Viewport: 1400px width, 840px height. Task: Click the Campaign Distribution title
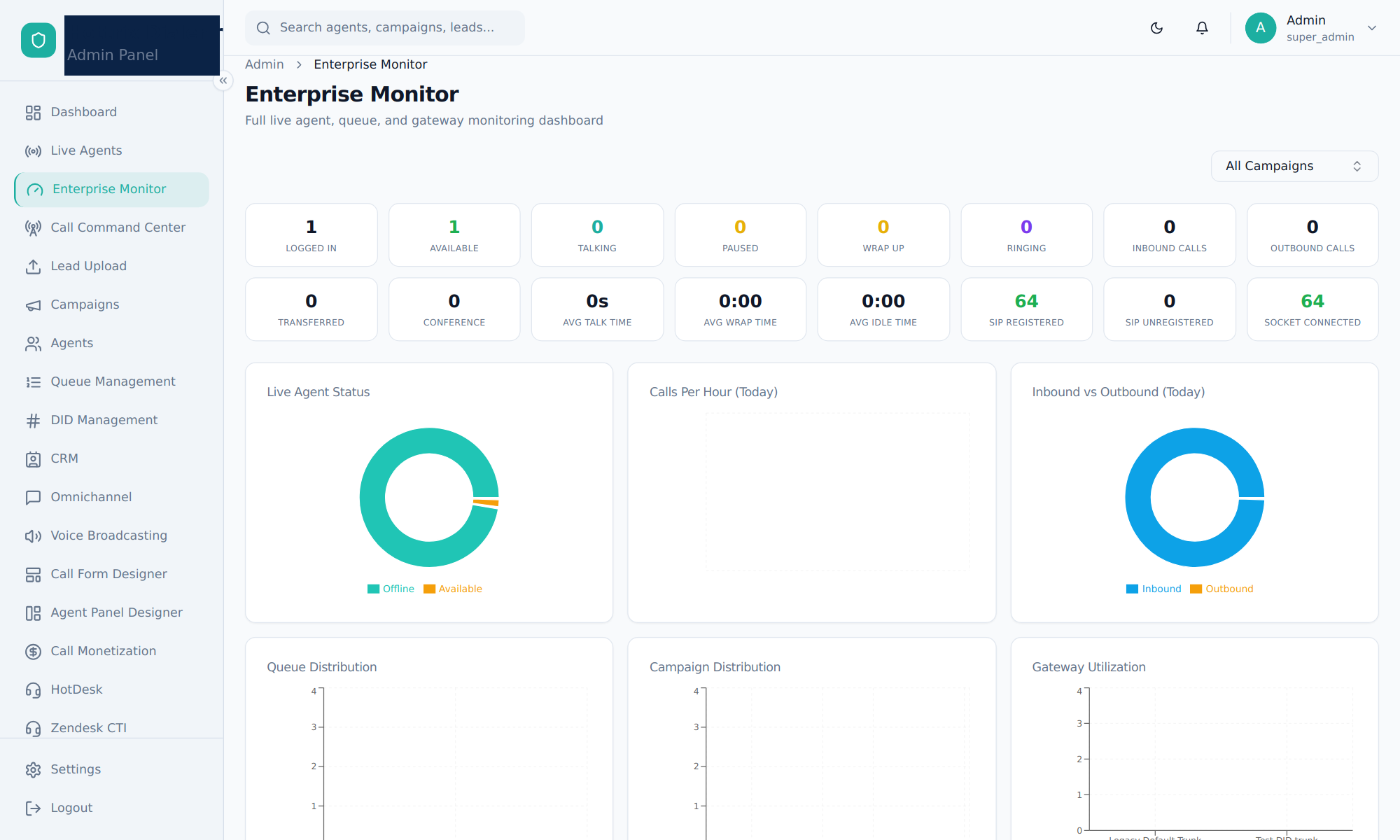pyautogui.click(x=715, y=667)
